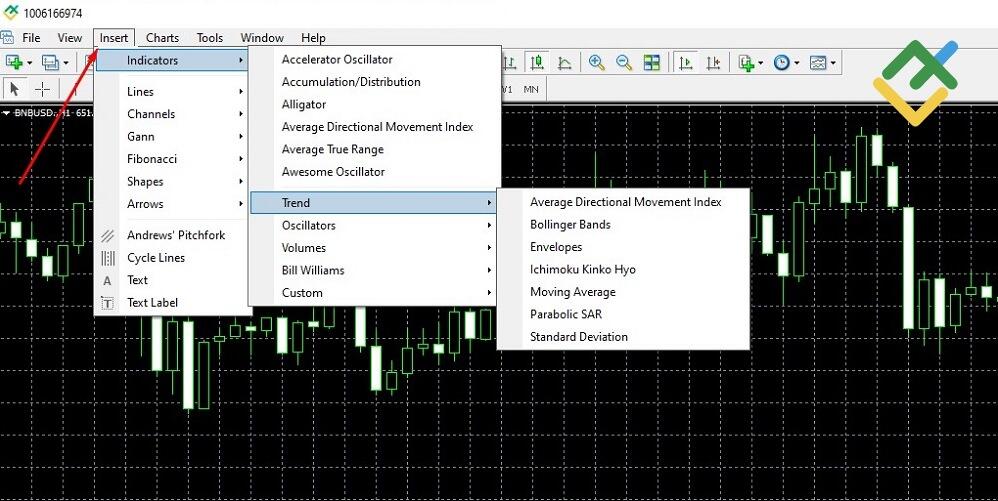Toggle the Auto Scroll chart icon
This screenshot has height=501, width=998.
[685, 62]
